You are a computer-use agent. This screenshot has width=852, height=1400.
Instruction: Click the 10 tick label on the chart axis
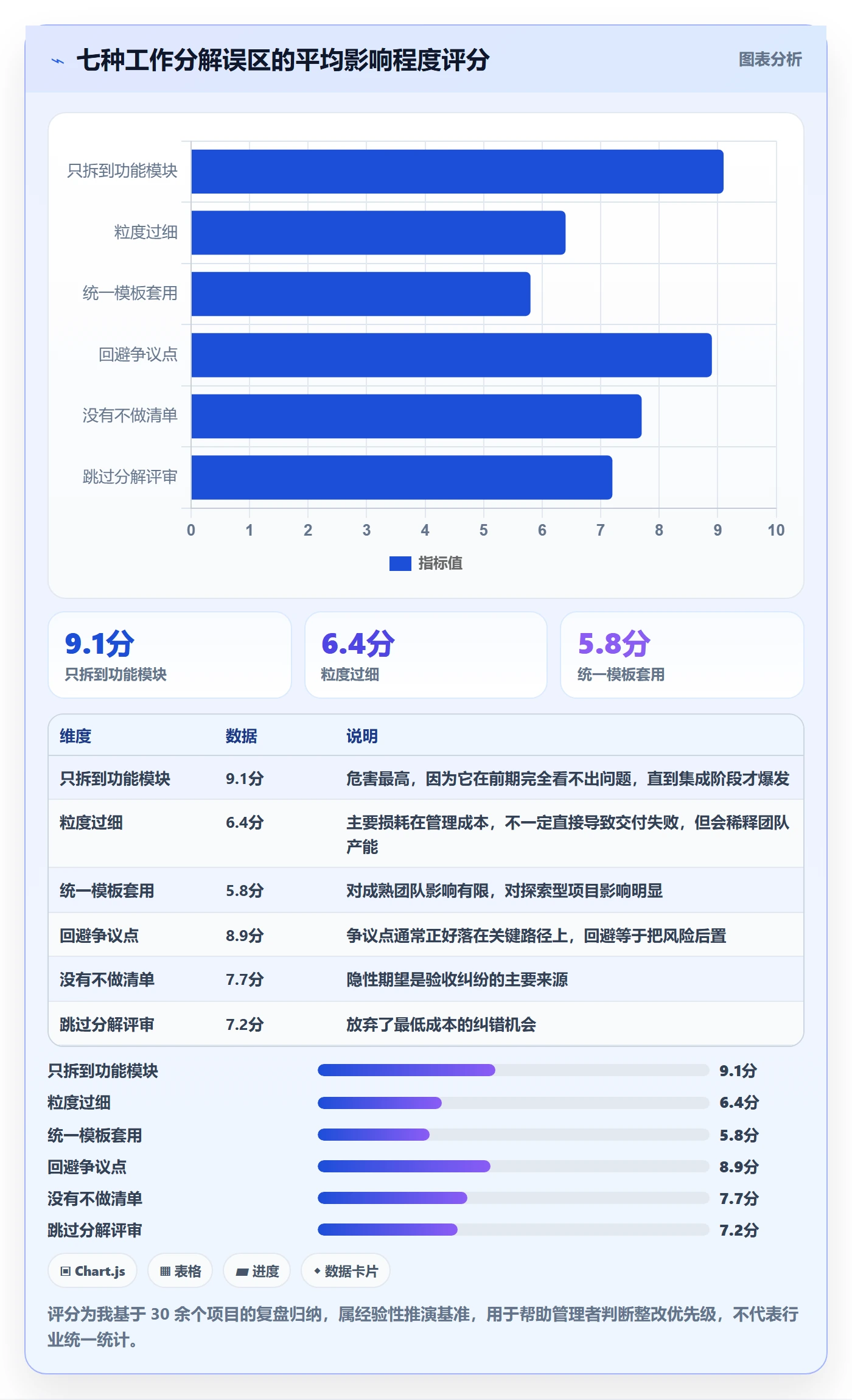click(776, 530)
